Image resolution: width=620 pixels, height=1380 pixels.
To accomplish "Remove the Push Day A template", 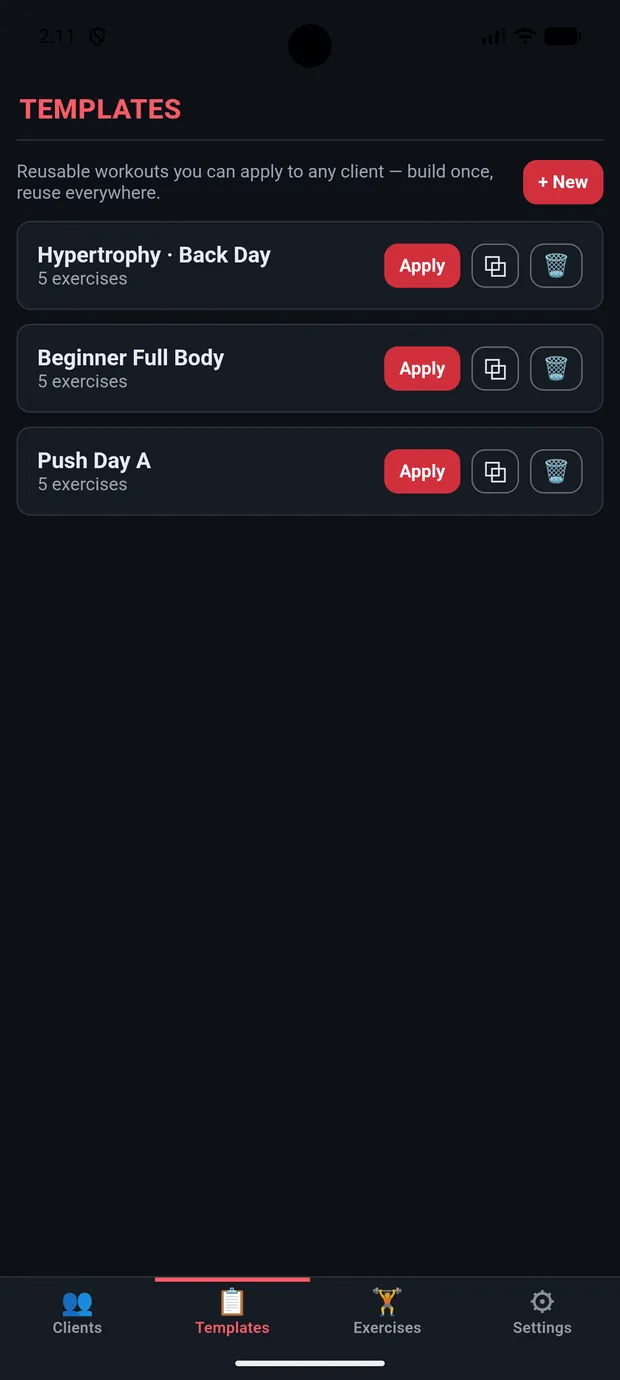I will 556,472.
